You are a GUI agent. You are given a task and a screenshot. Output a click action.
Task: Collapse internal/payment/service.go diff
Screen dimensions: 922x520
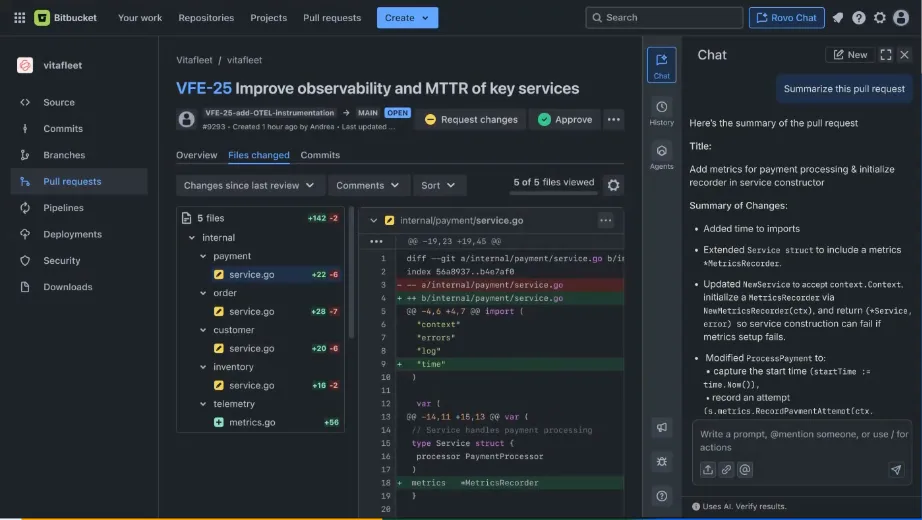click(x=373, y=221)
